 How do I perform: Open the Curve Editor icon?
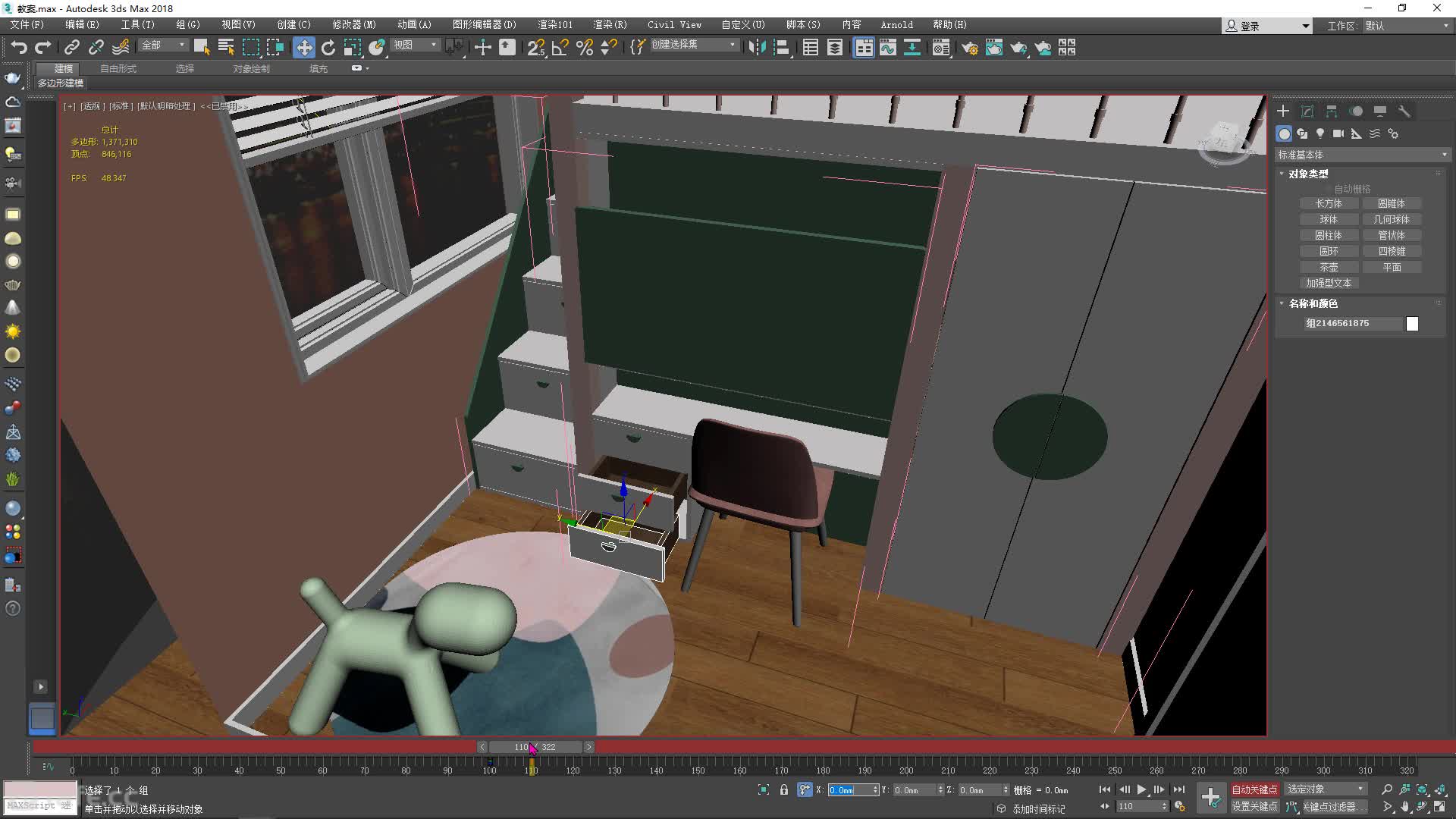pyautogui.click(x=888, y=48)
